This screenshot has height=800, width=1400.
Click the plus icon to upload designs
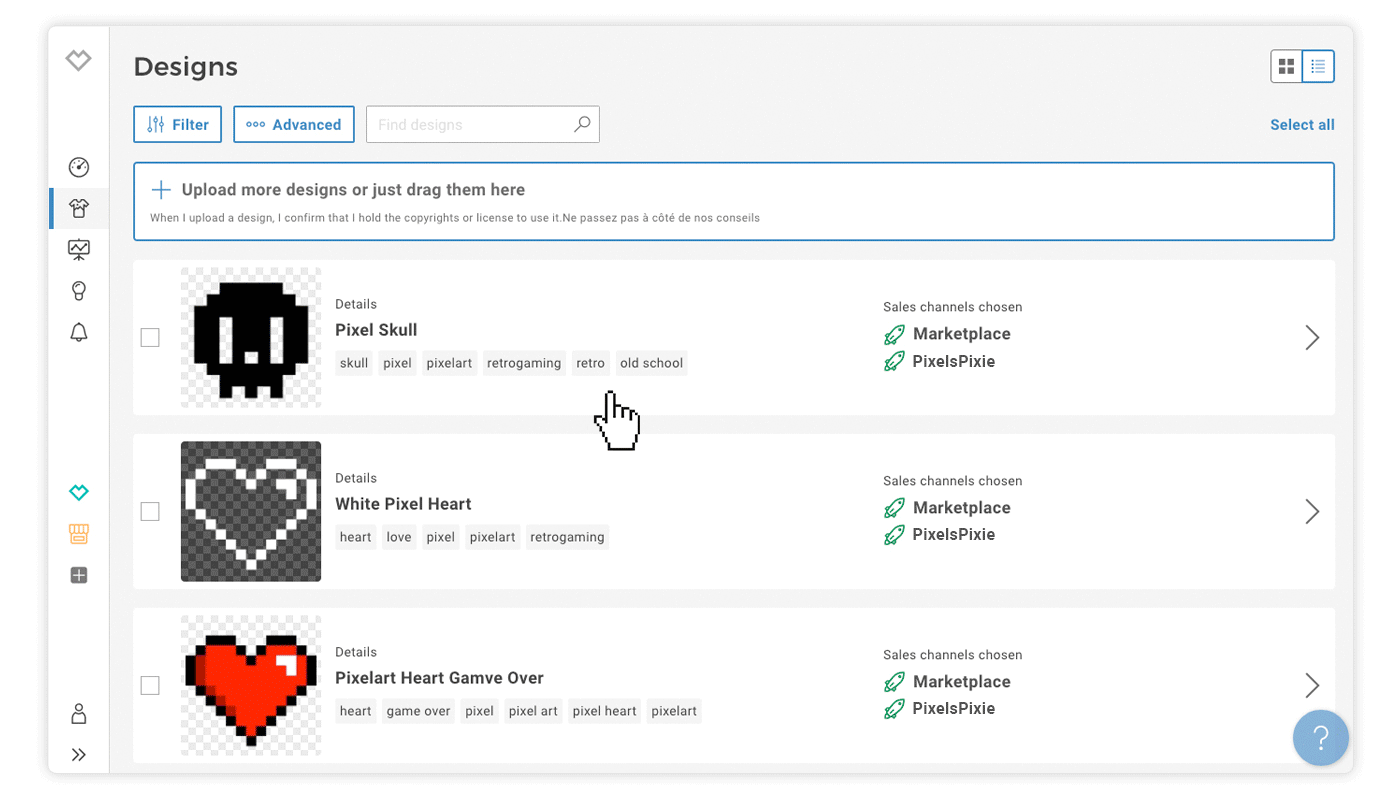[161, 190]
